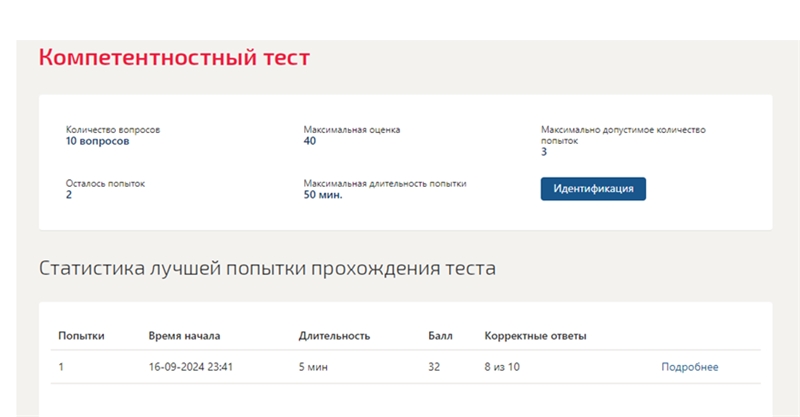Viewport: 800px width, 417px height.
Task: Click the Статистика лучшей попытки прохождения теста heading
Action: (267, 268)
